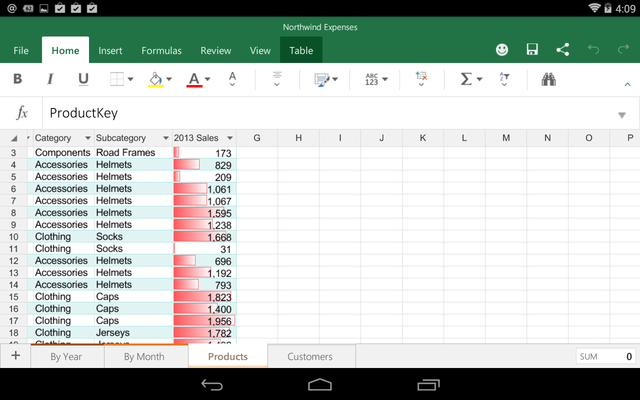
Task: Switch to the View tab
Action: (260, 51)
